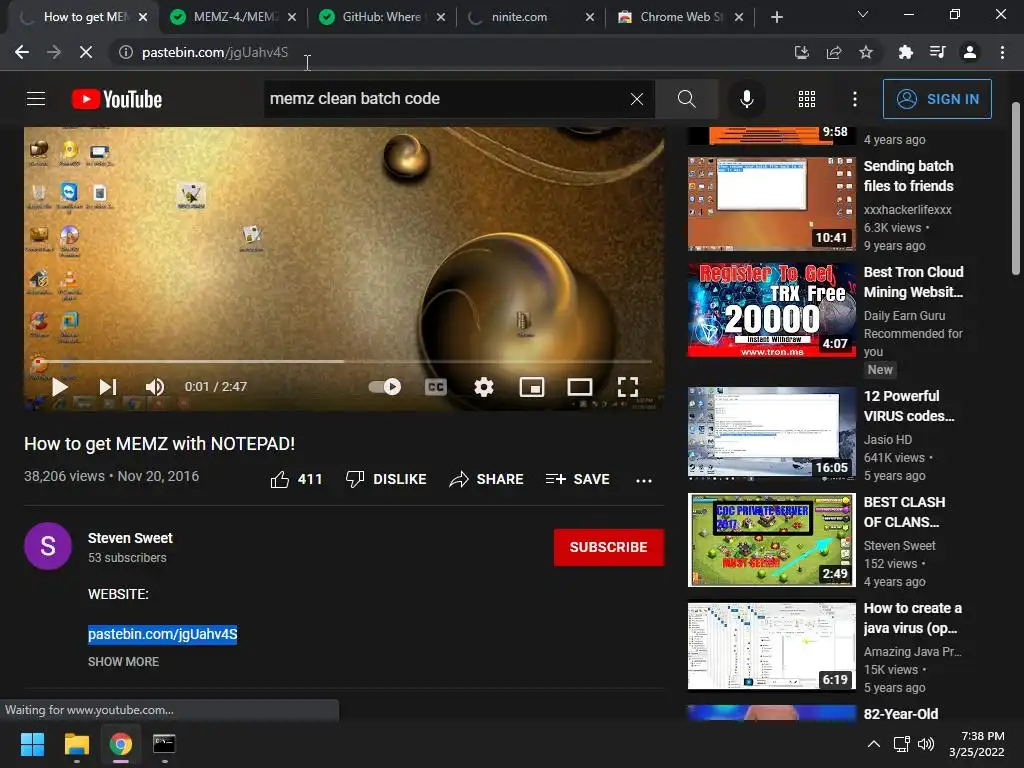The width and height of the screenshot is (1024, 768).
Task: Open a new tab
Action: coord(776,17)
